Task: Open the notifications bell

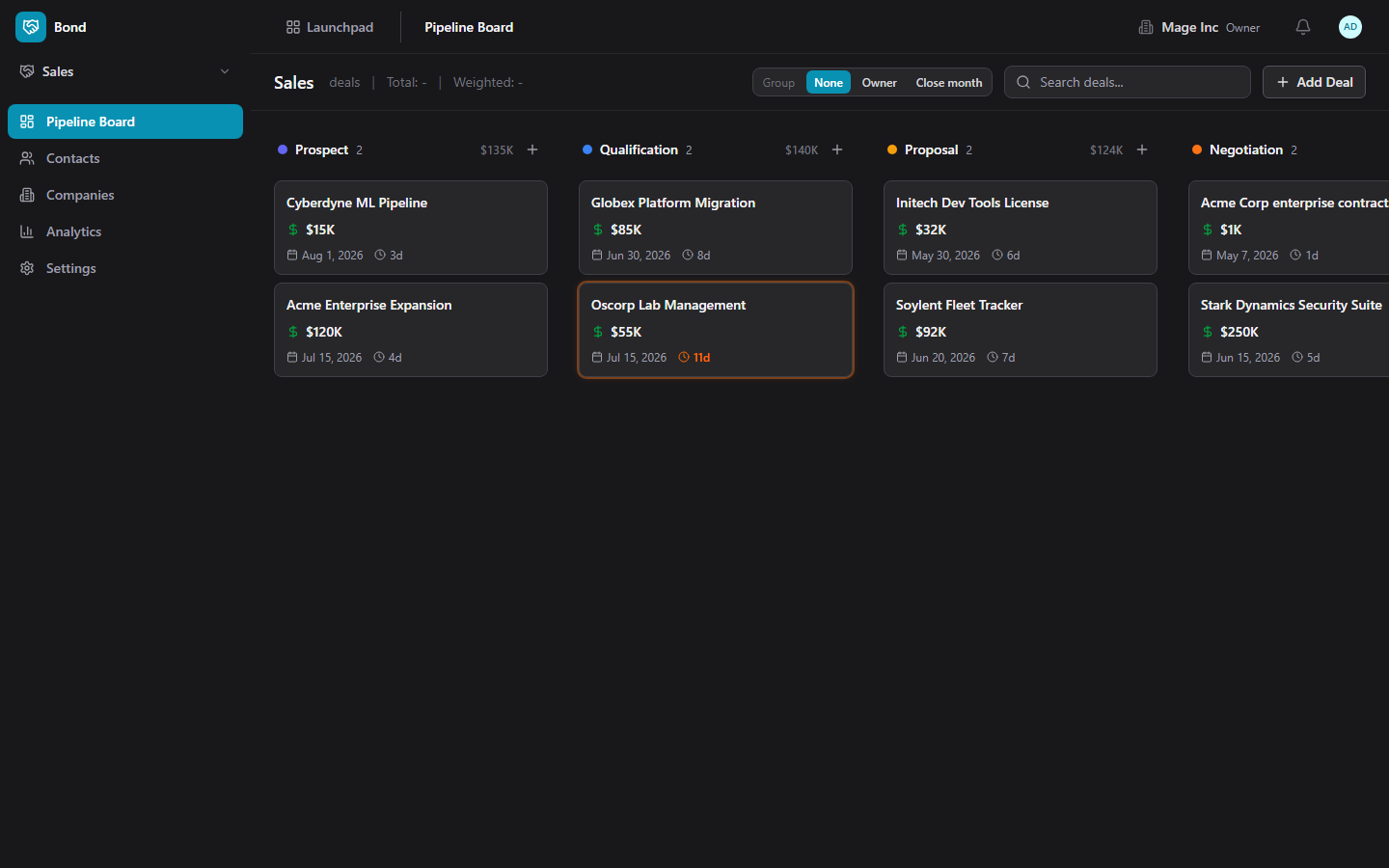Action: pos(1302,27)
